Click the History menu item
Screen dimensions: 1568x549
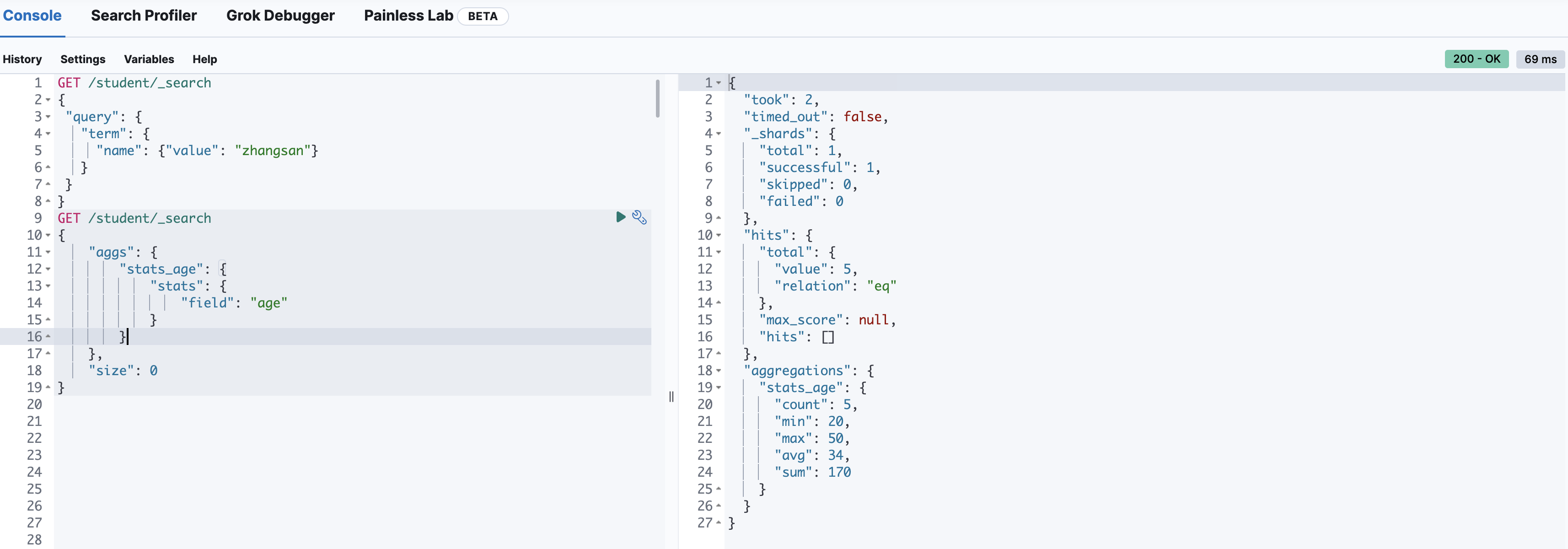click(x=22, y=58)
